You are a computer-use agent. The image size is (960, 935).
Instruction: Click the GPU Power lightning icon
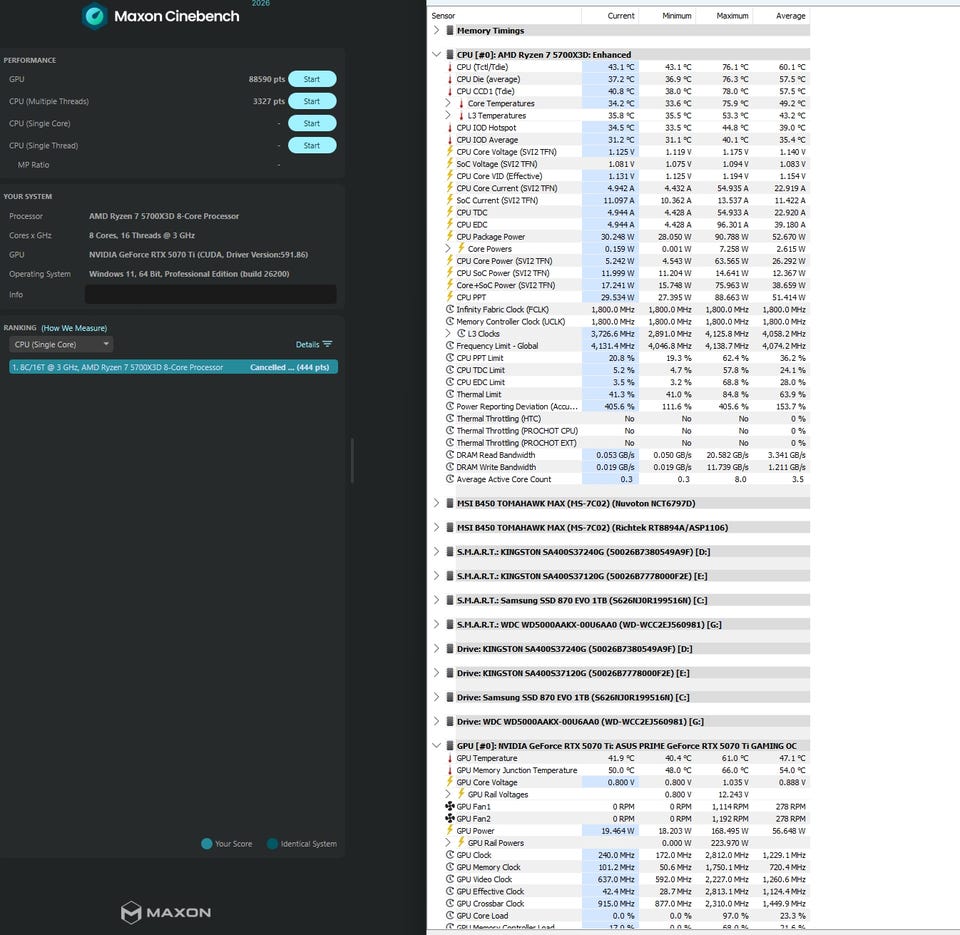point(450,830)
